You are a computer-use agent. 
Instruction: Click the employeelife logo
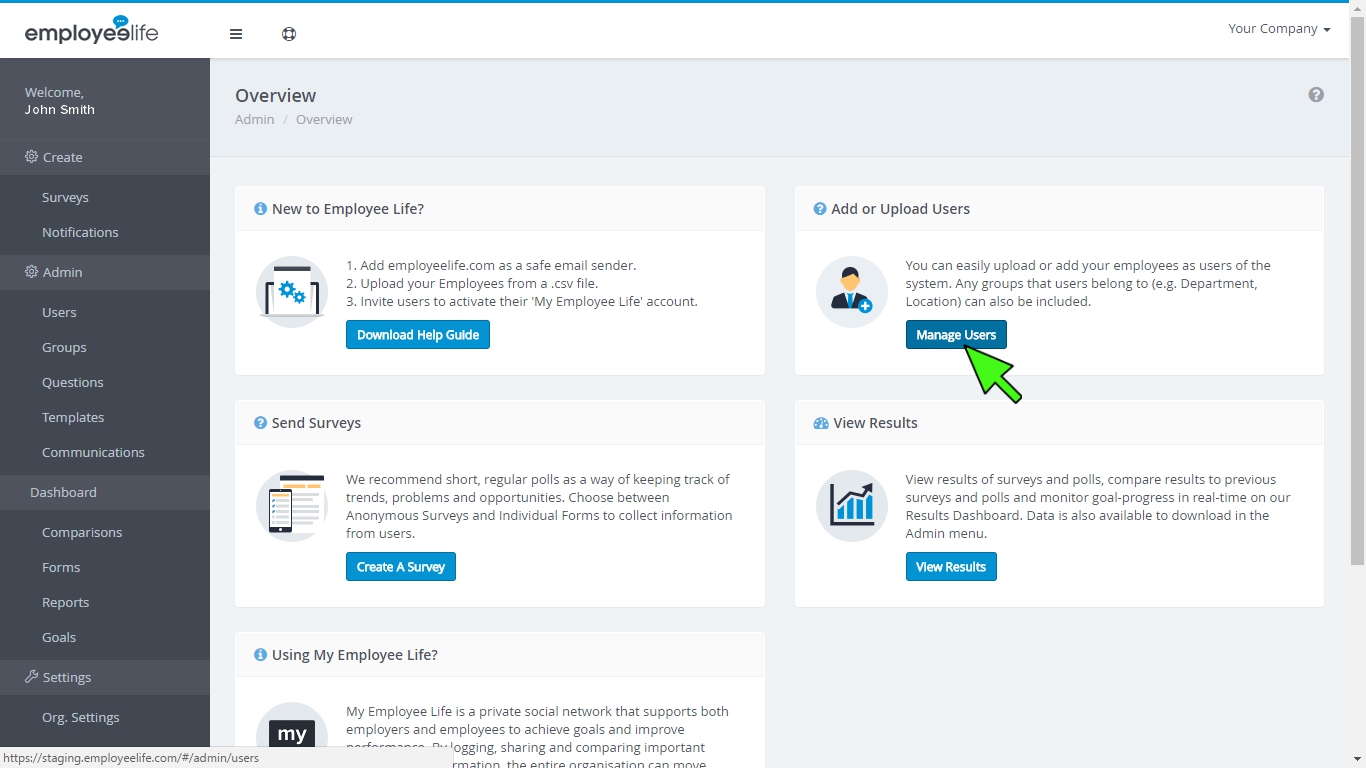[x=91, y=30]
